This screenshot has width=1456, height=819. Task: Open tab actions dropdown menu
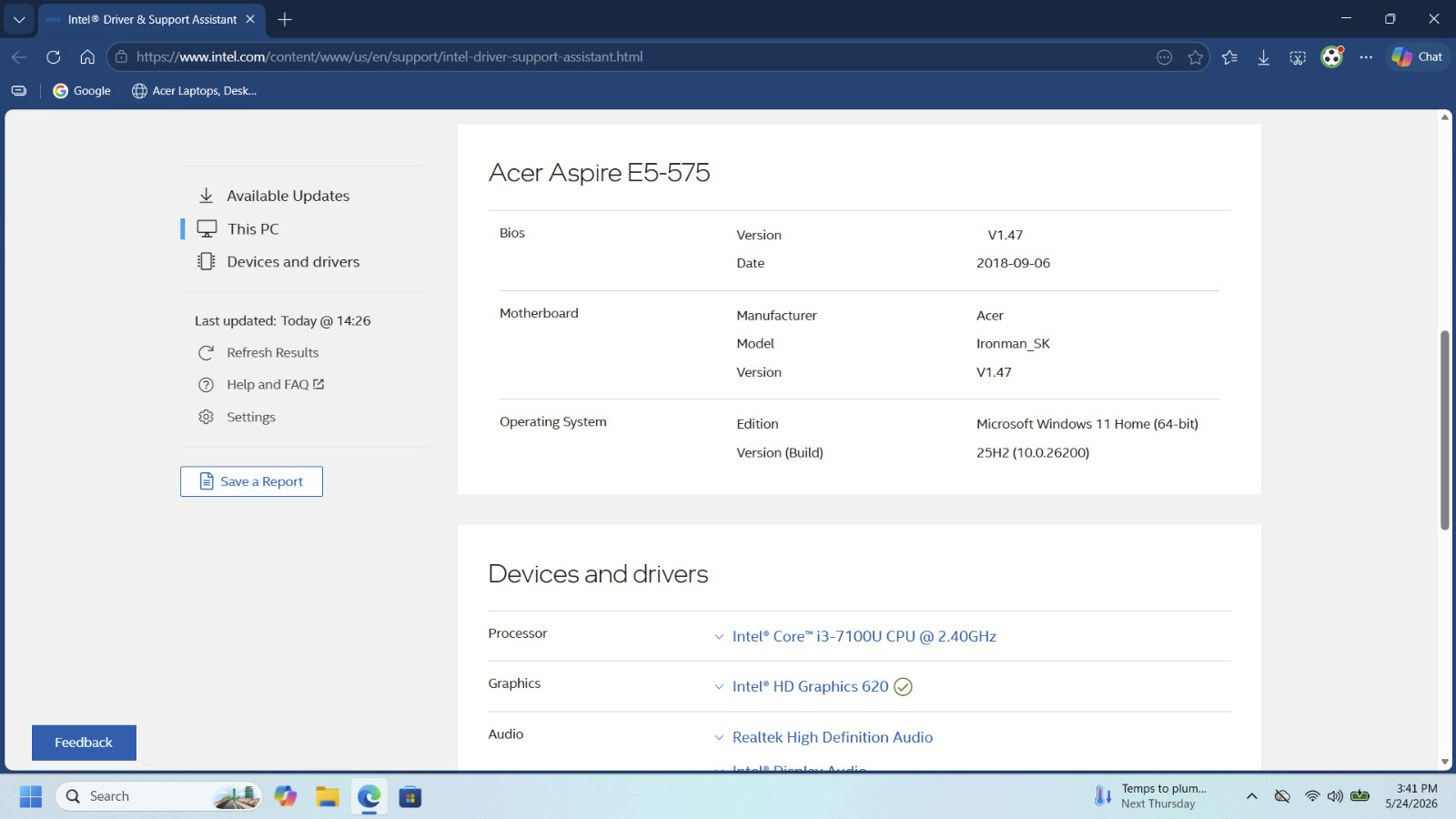coord(19,19)
